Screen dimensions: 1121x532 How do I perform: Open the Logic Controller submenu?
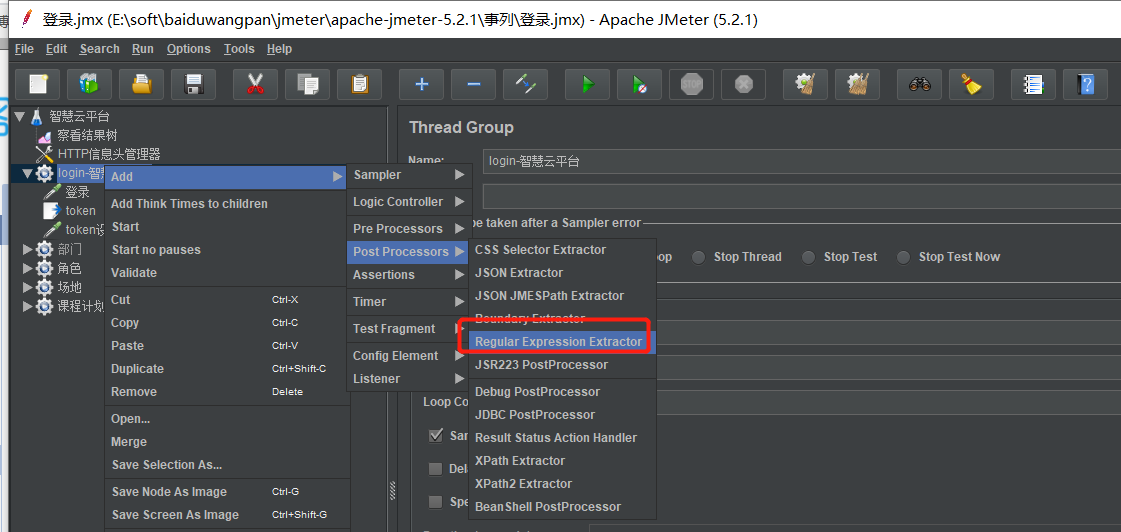tap(410, 202)
